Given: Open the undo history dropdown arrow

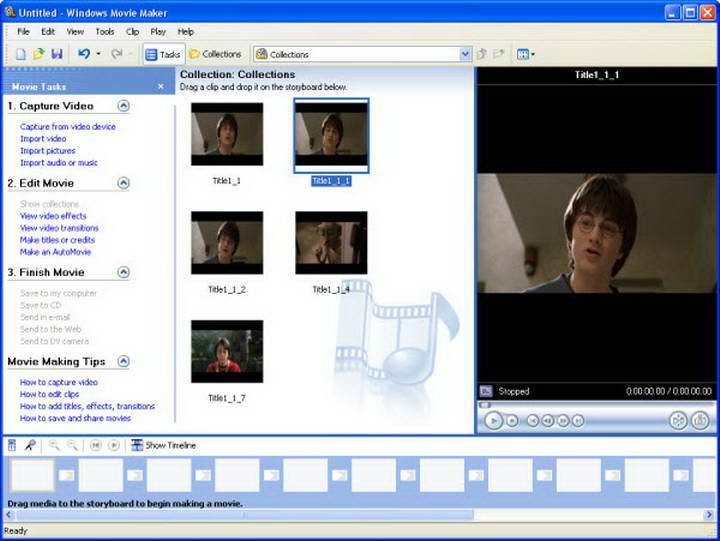Looking at the screenshot, I should pos(98,54).
